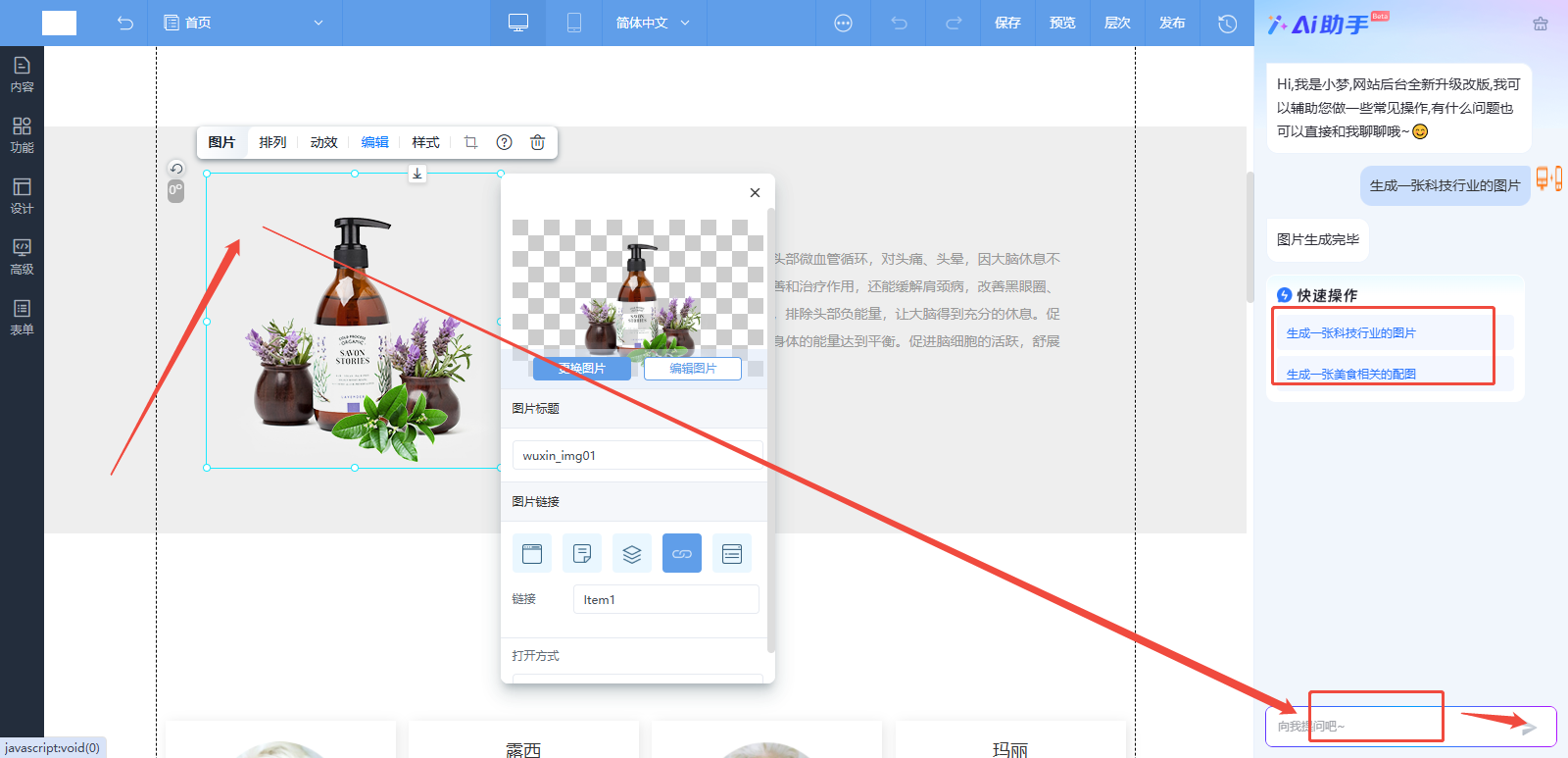Click the redo arrow in the toolbar
This screenshot has width=1568, height=758.
(954, 23)
